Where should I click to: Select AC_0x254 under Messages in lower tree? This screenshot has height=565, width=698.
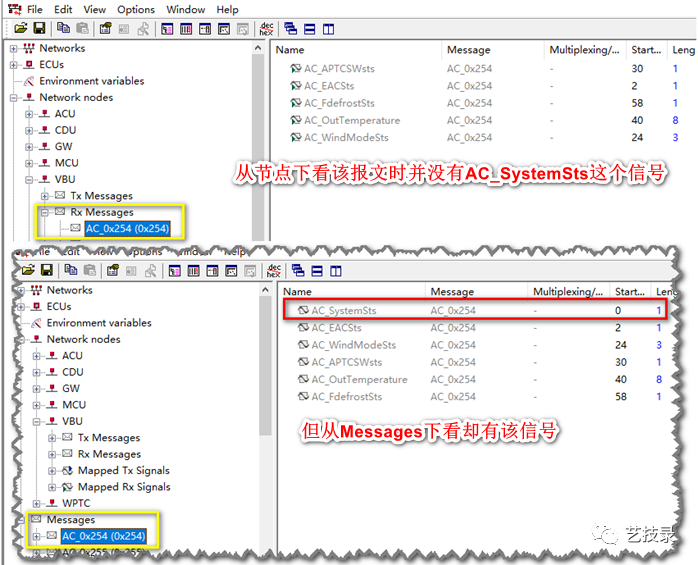coord(103,536)
